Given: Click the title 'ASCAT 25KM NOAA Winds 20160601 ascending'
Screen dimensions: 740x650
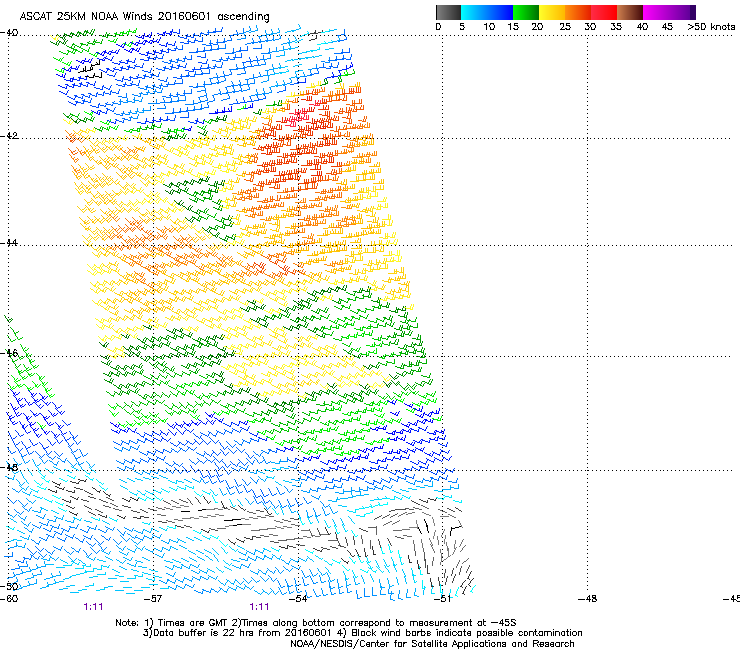Looking at the screenshot, I should pos(144,17).
